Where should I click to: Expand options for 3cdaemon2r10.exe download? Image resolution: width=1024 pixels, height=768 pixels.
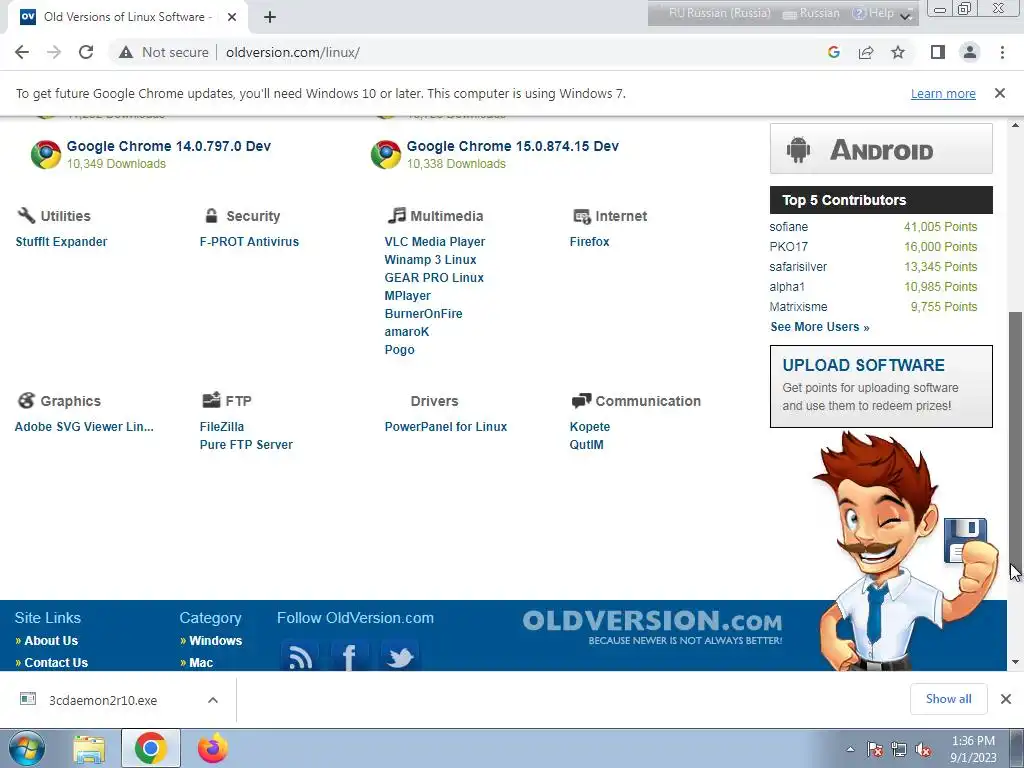213,700
